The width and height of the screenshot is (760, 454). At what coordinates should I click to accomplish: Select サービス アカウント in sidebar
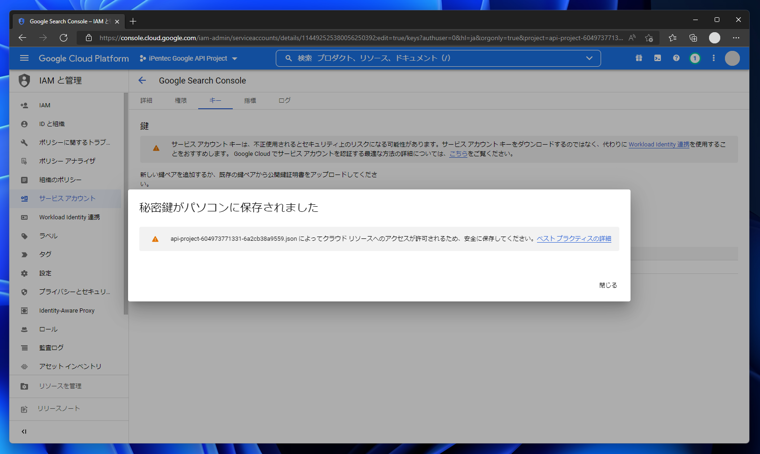click(67, 199)
